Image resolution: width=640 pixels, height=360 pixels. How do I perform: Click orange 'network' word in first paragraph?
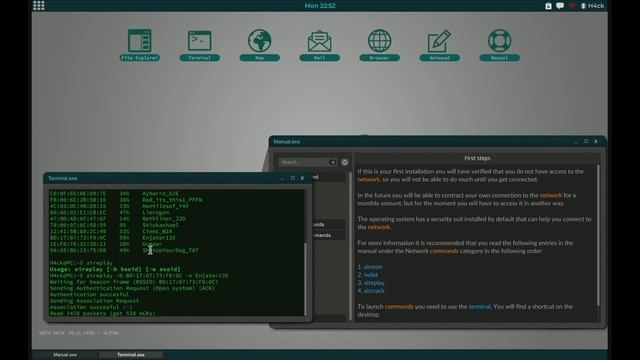[369, 180]
